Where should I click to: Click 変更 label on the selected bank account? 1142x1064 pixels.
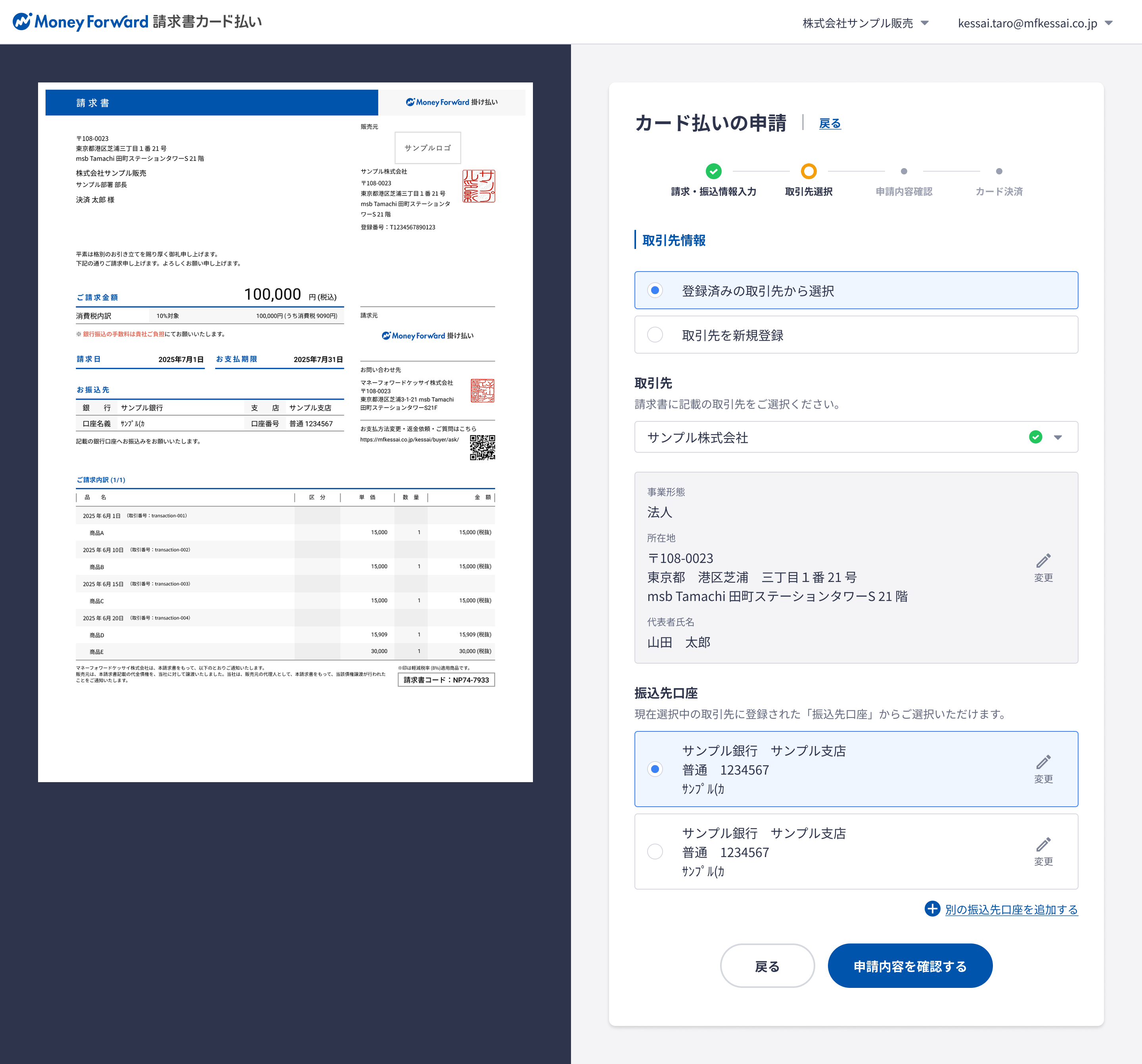[1043, 779]
